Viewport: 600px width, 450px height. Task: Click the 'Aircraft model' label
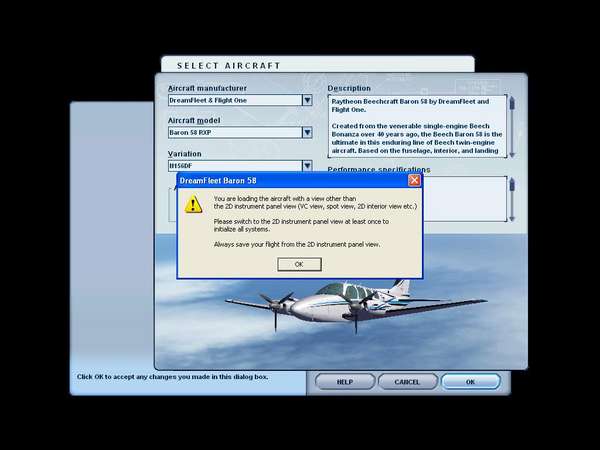pos(194,121)
